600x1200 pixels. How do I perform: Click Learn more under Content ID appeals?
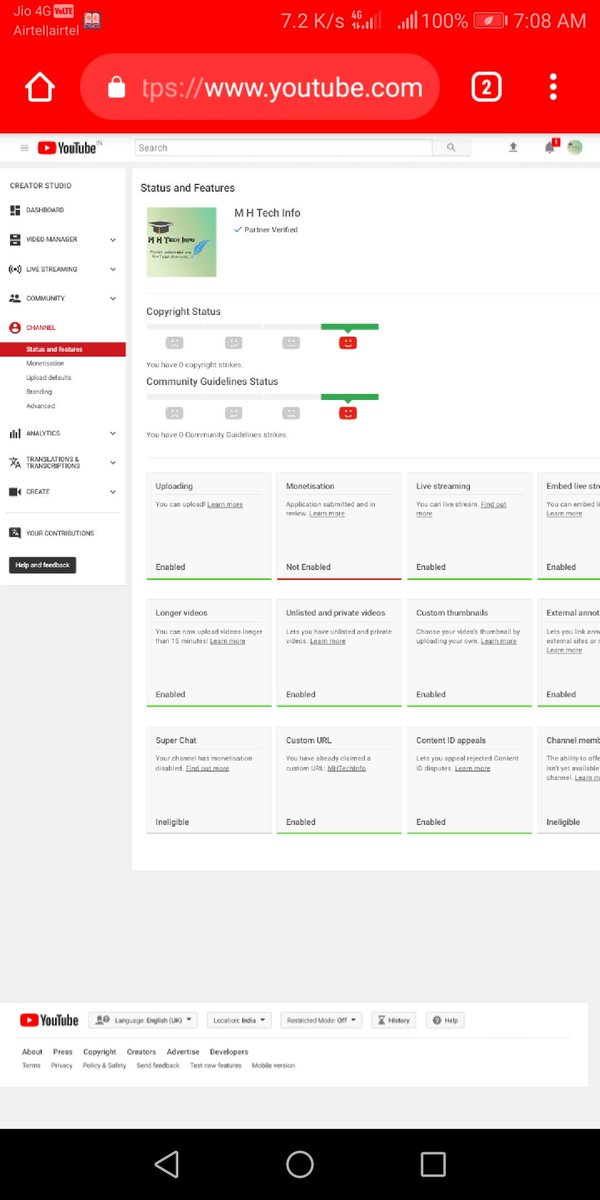coord(472,768)
